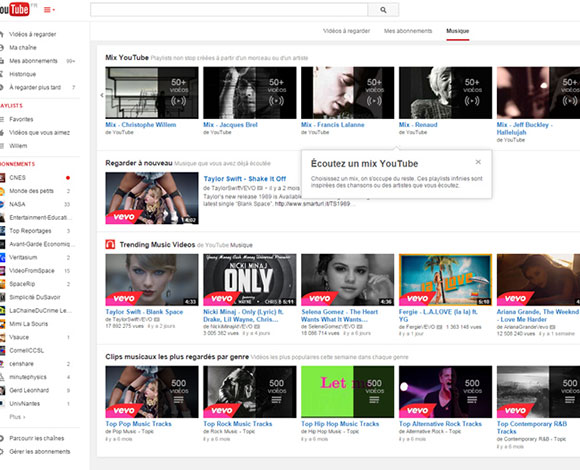Click the Simplicité DuSavoir channel icon

pyautogui.click(x=2, y=297)
